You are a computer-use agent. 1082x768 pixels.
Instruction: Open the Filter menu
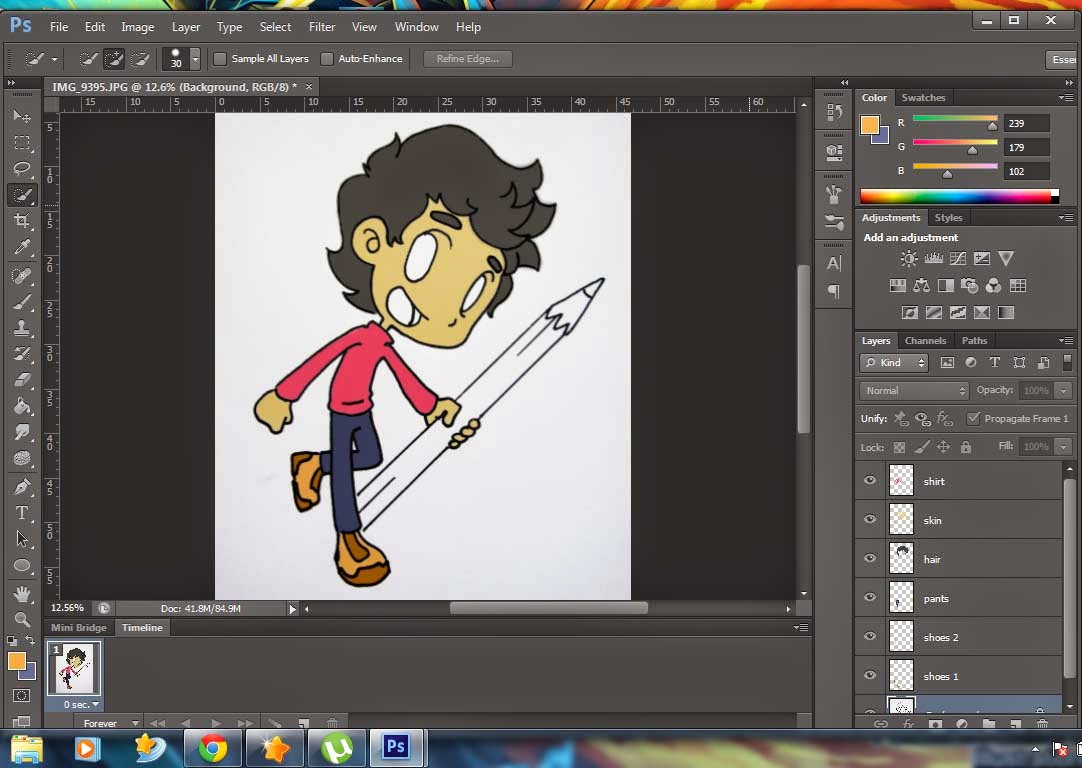322,27
